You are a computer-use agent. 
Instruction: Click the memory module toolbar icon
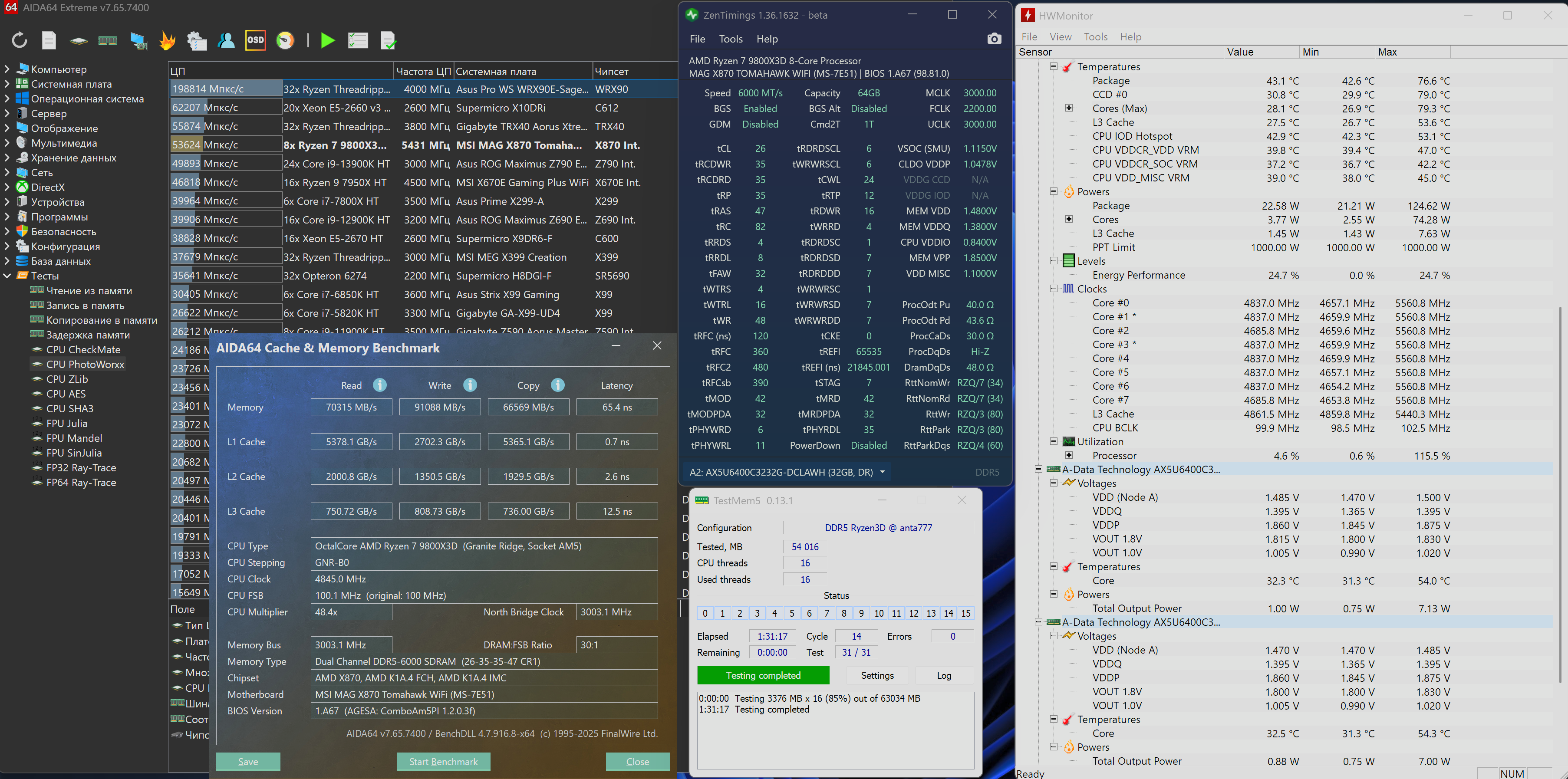point(108,41)
